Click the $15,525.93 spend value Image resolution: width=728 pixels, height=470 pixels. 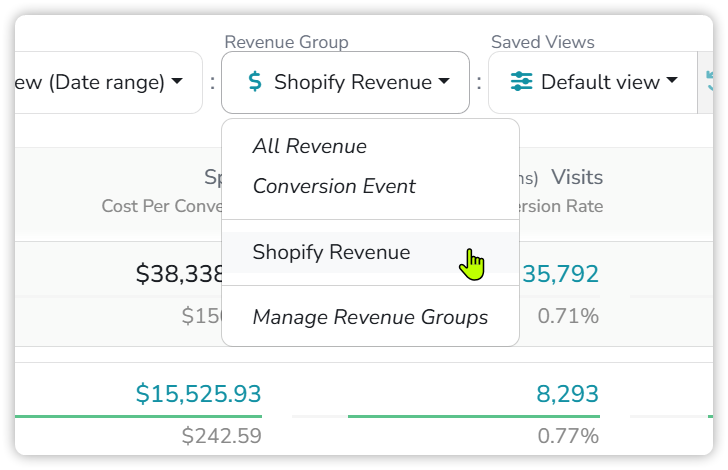click(198, 394)
